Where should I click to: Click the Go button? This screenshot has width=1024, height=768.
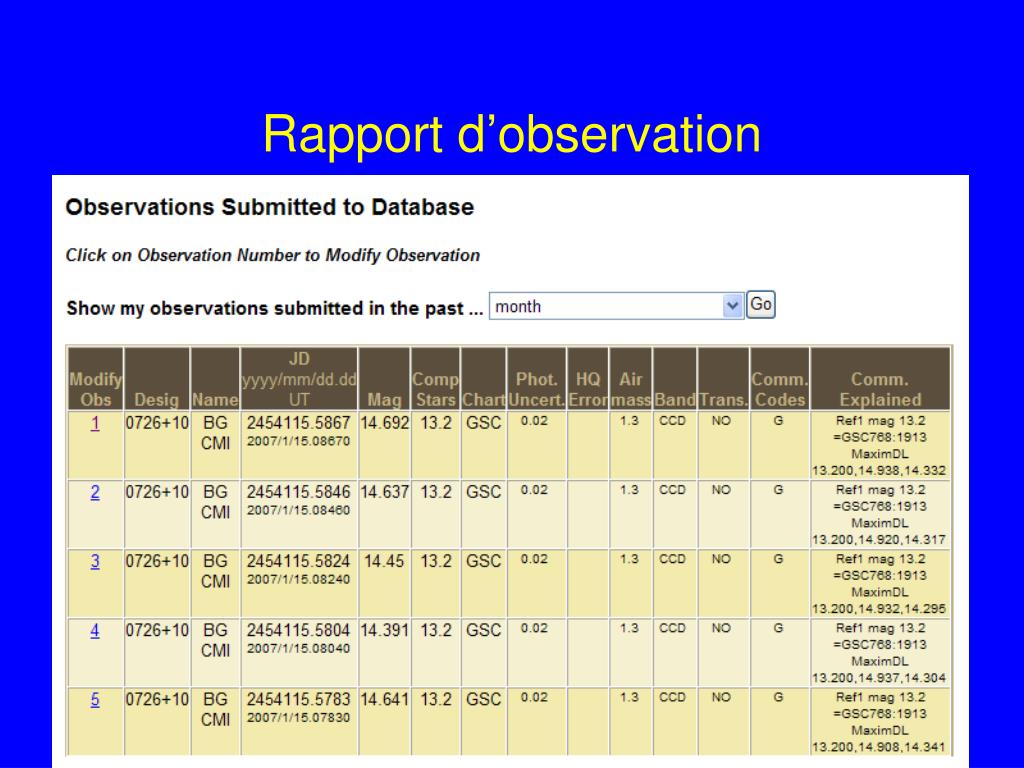tap(761, 304)
